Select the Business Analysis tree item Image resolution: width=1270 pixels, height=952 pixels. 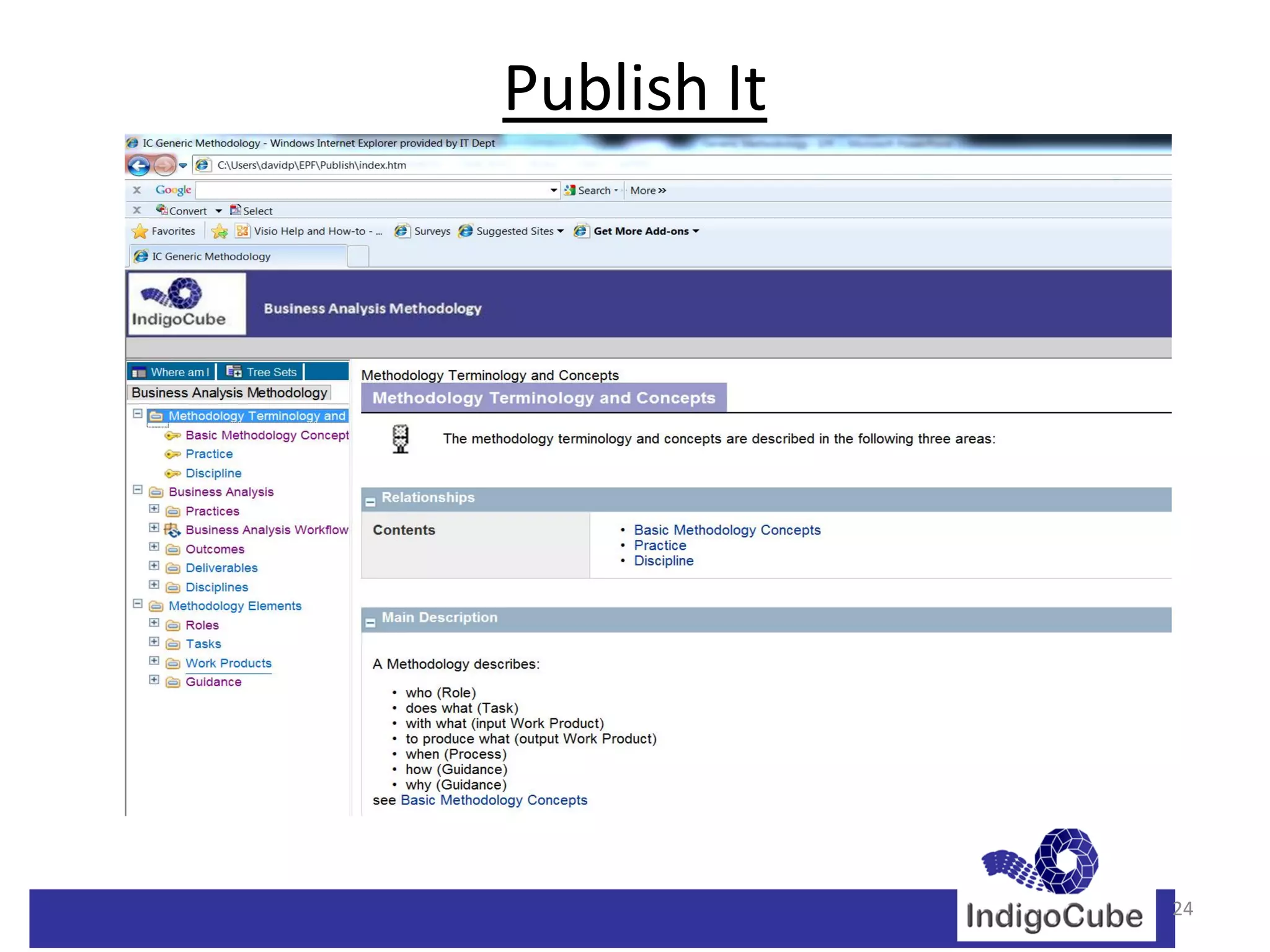tap(221, 491)
